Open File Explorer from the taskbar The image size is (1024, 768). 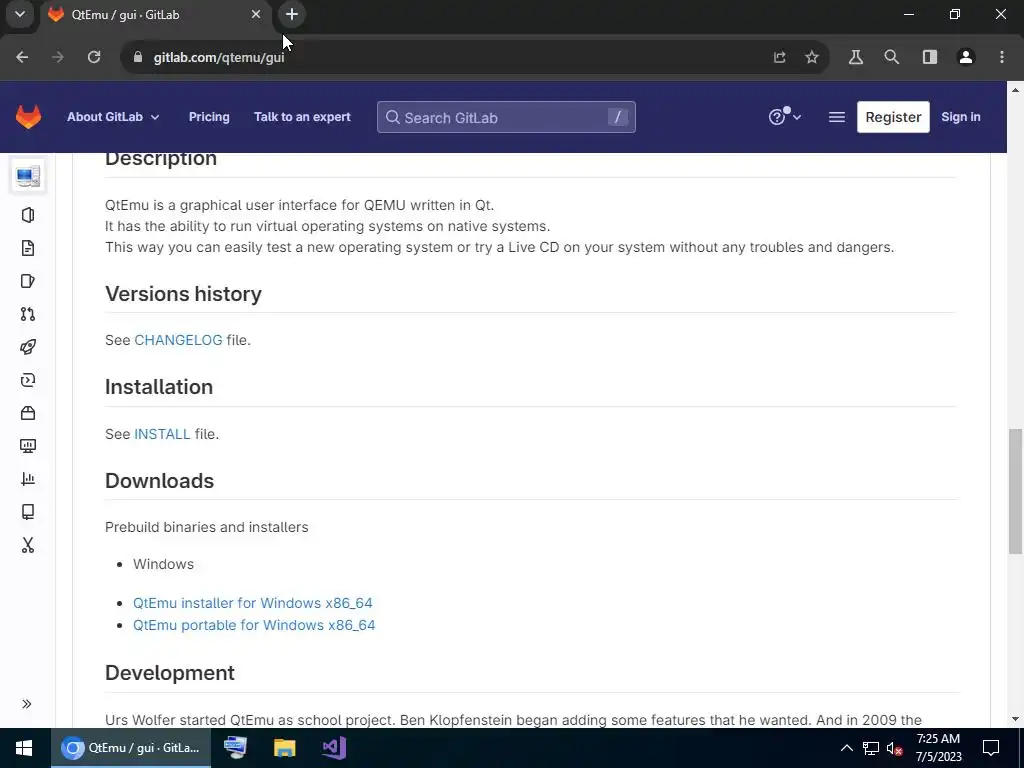[x=284, y=748]
